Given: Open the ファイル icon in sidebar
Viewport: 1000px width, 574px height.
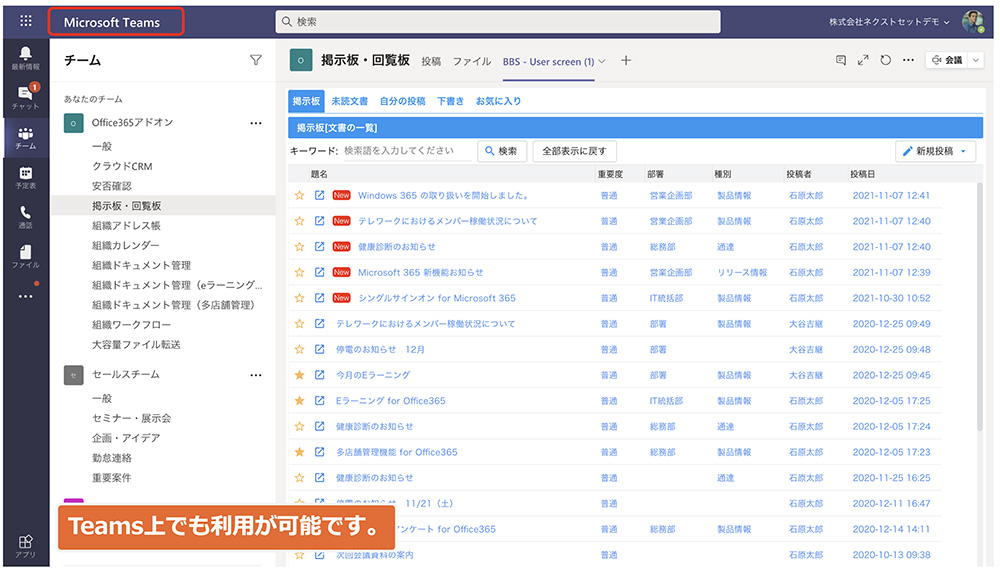Looking at the screenshot, I should point(26,256).
